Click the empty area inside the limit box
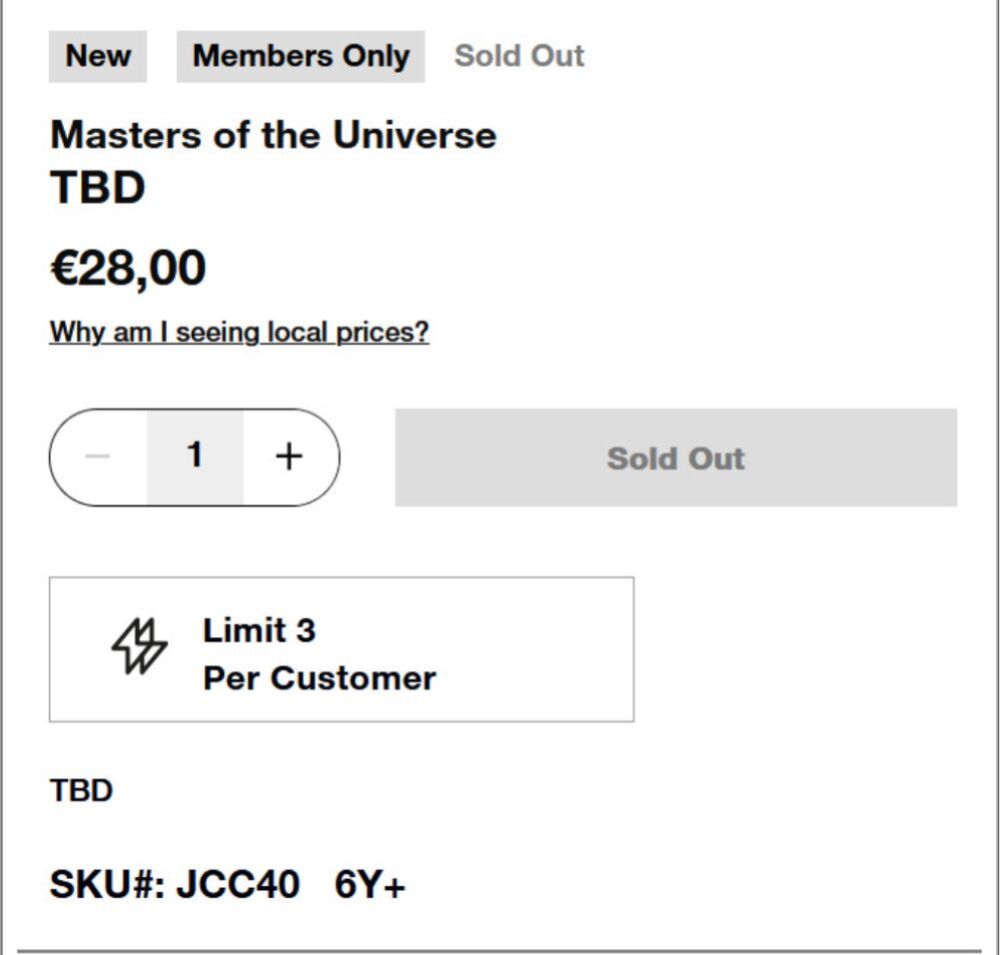Image resolution: width=1000 pixels, height=955 pixels. pyautogui.click(x=536, y=649)
